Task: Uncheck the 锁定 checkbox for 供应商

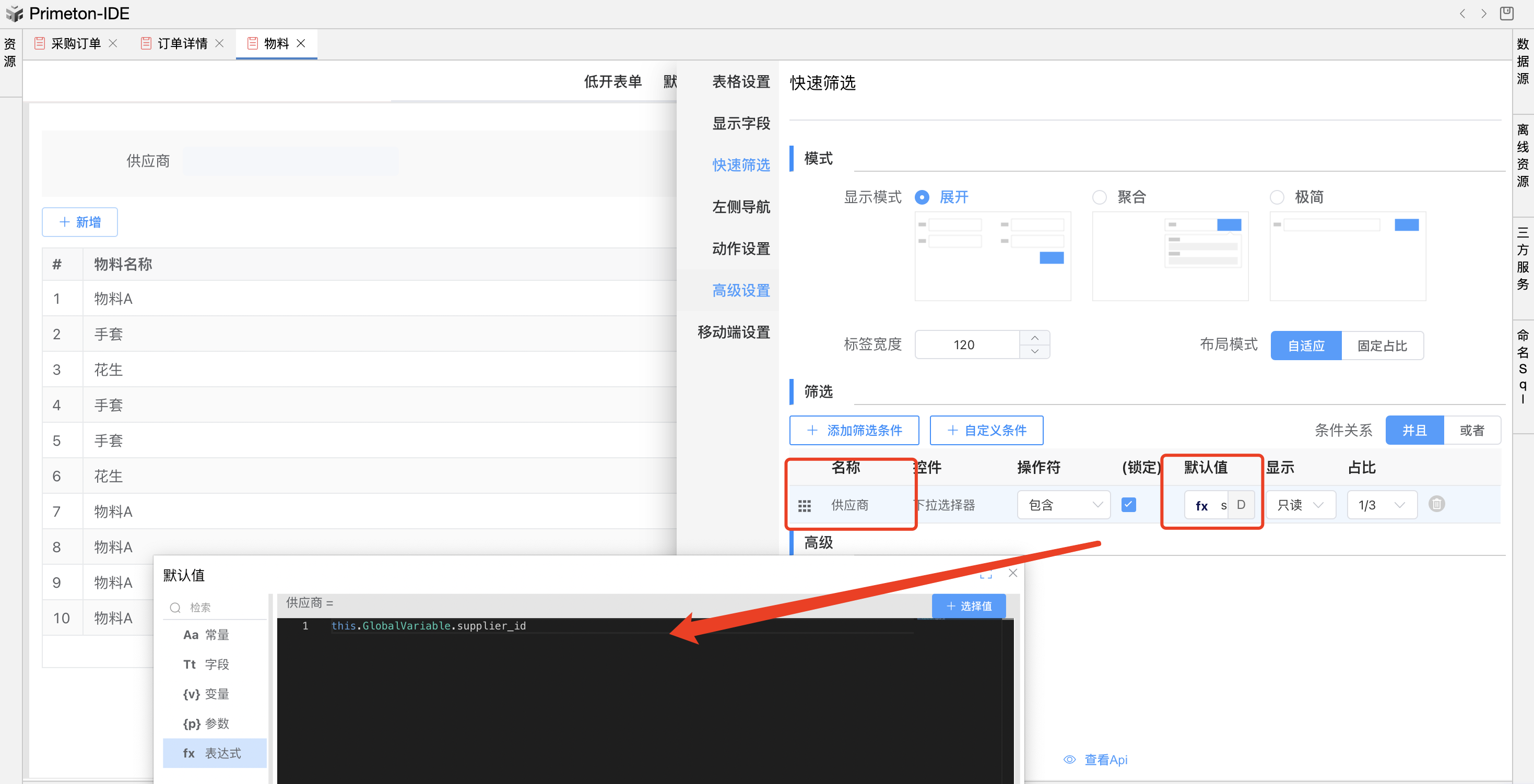Action: (1128, 505)
